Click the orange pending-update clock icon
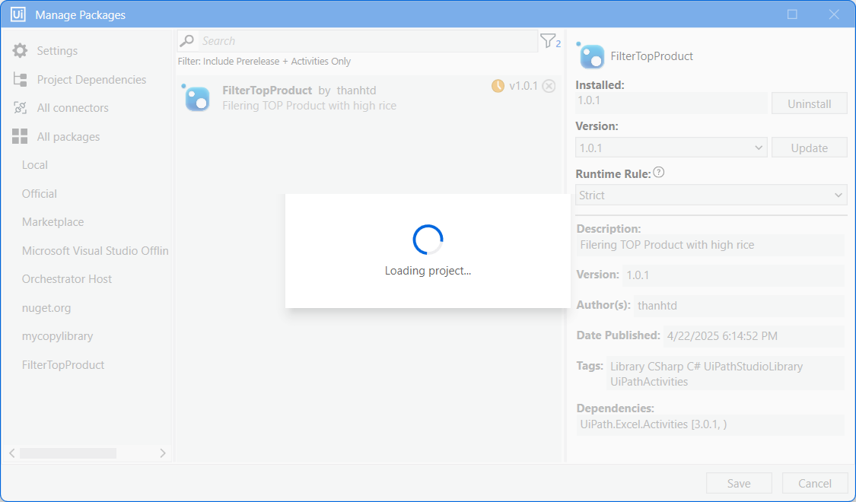This screenshot has width=856, height=502. [497, 86]
